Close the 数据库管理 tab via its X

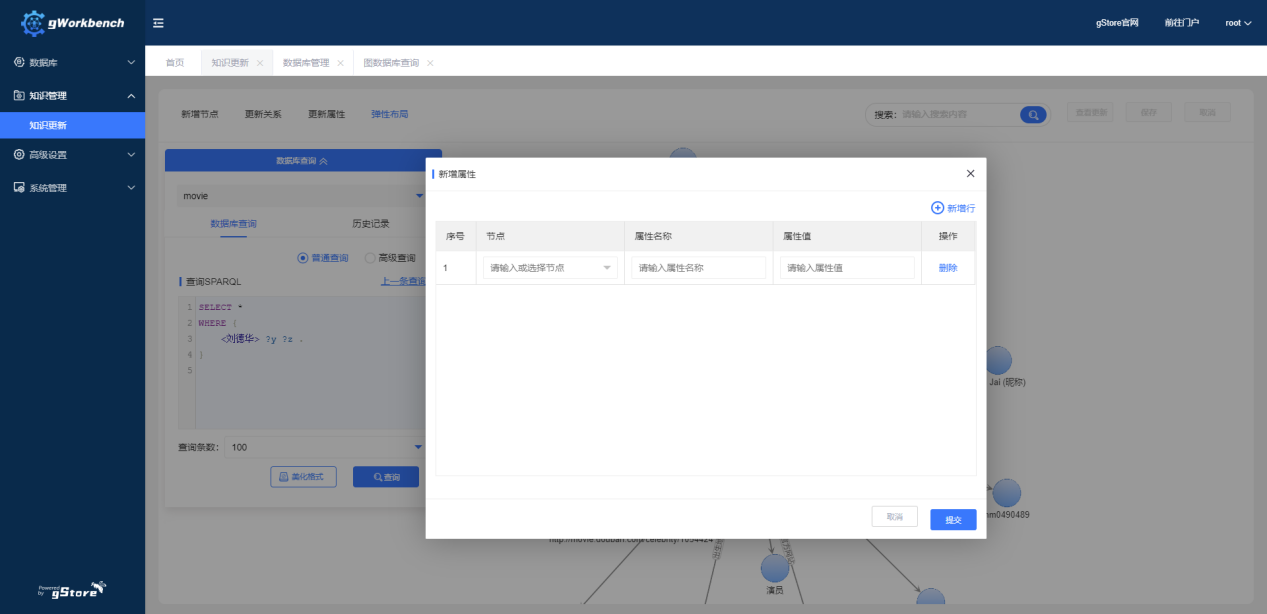coord(340,63)
